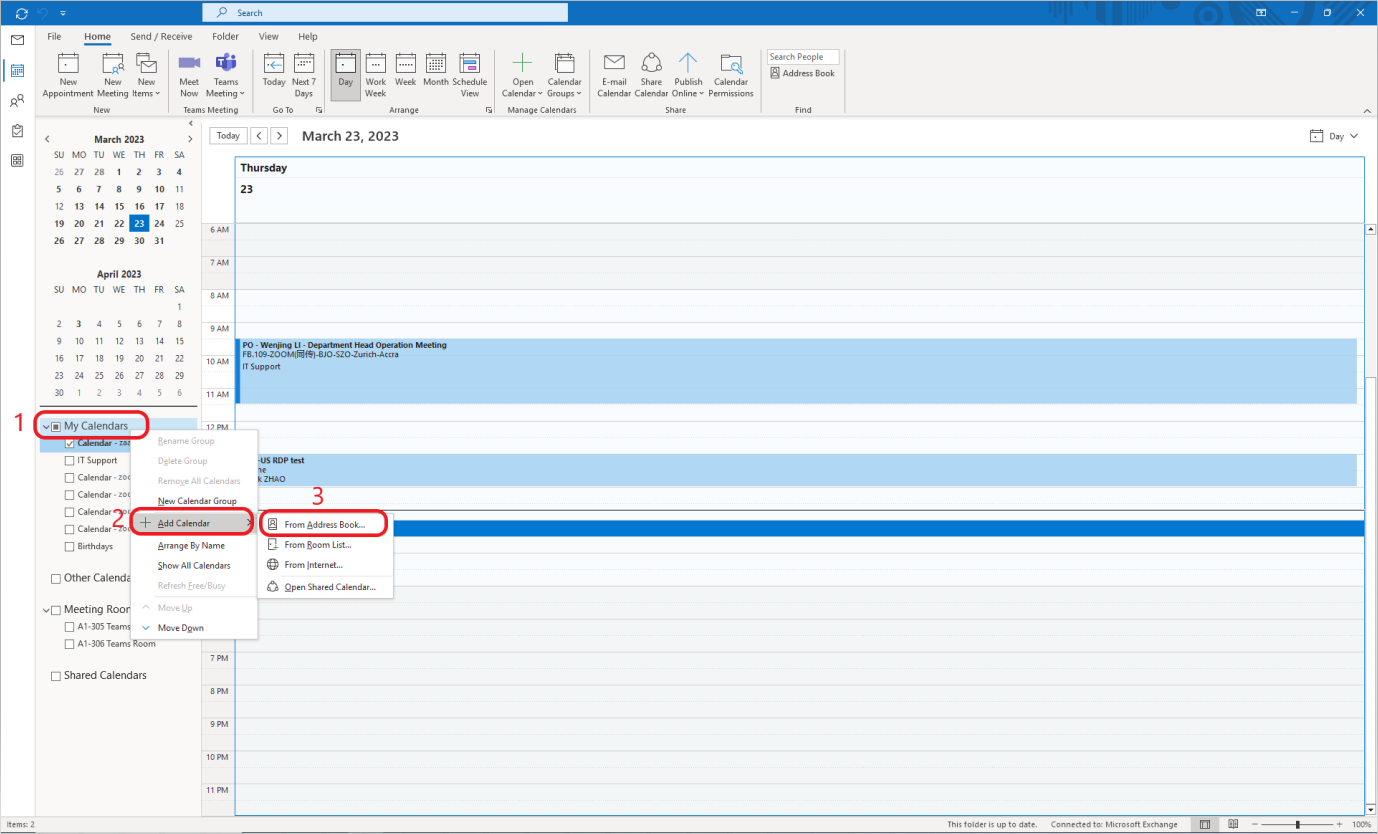Click the New Appointment ribbon icon
This screenshot has height=834, width=1378.
(x=68, y=74)
